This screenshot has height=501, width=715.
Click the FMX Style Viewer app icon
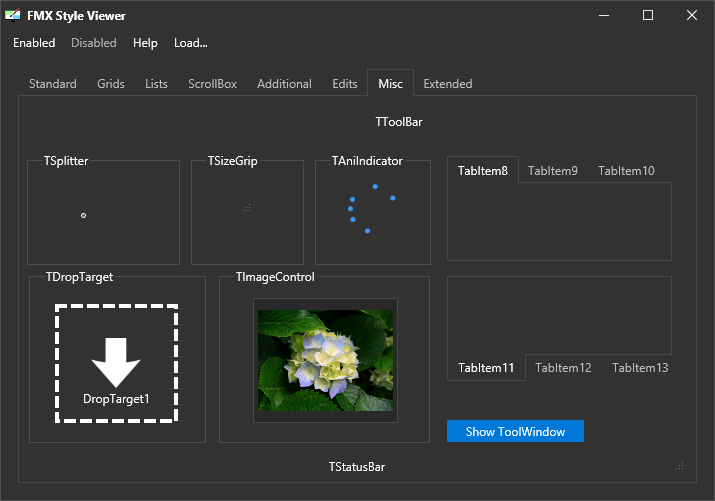pyautogui.click(x=13, y=15)
